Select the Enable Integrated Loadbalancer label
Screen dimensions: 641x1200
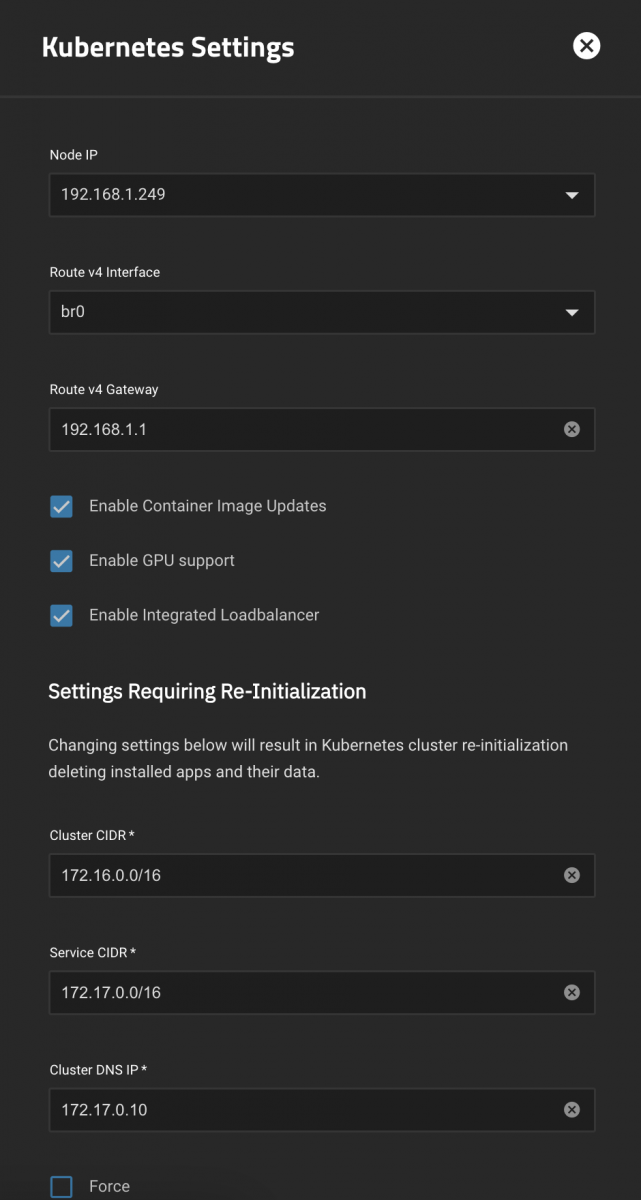point(204,615)
